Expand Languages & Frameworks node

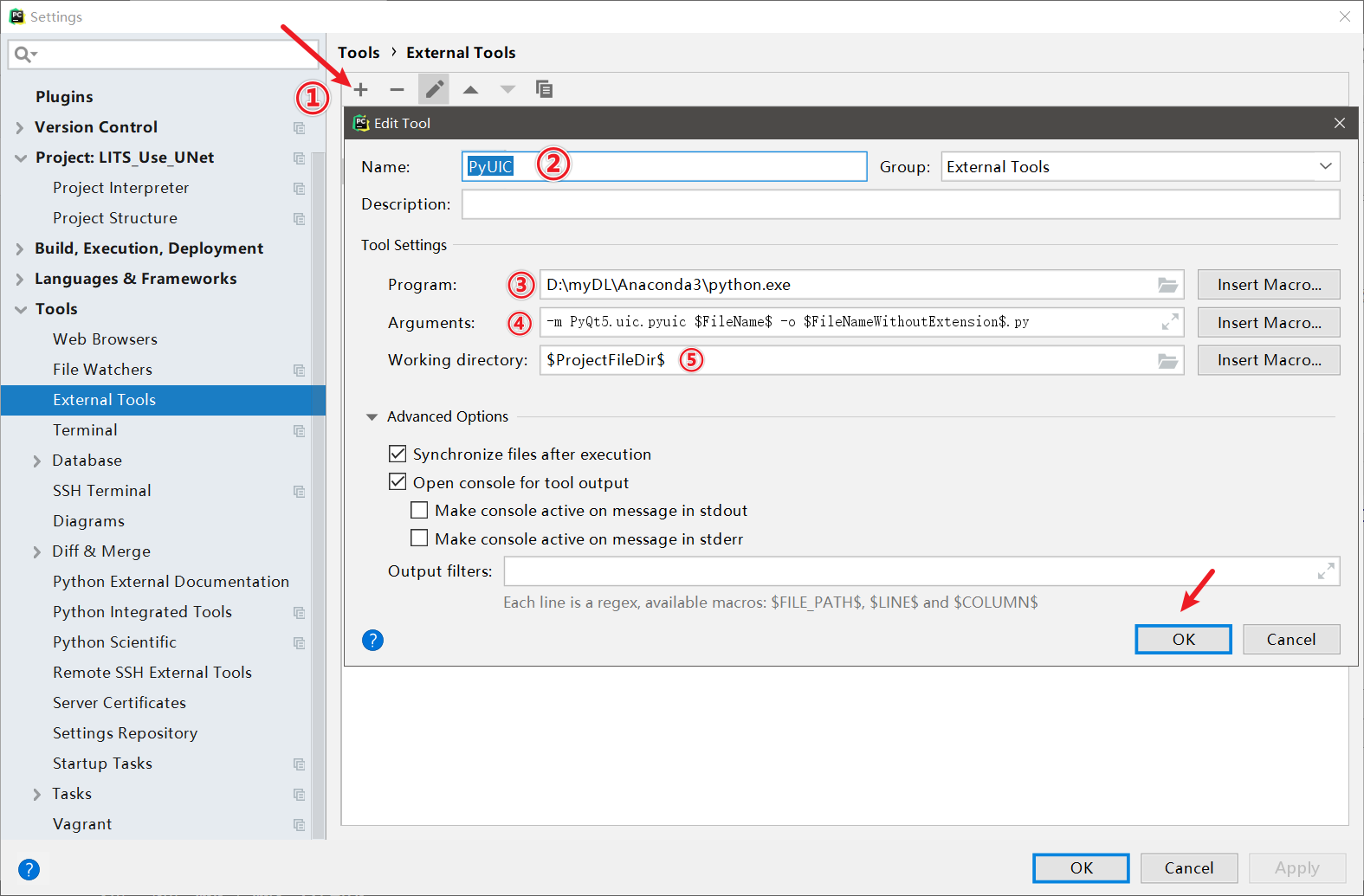(20, 280)
